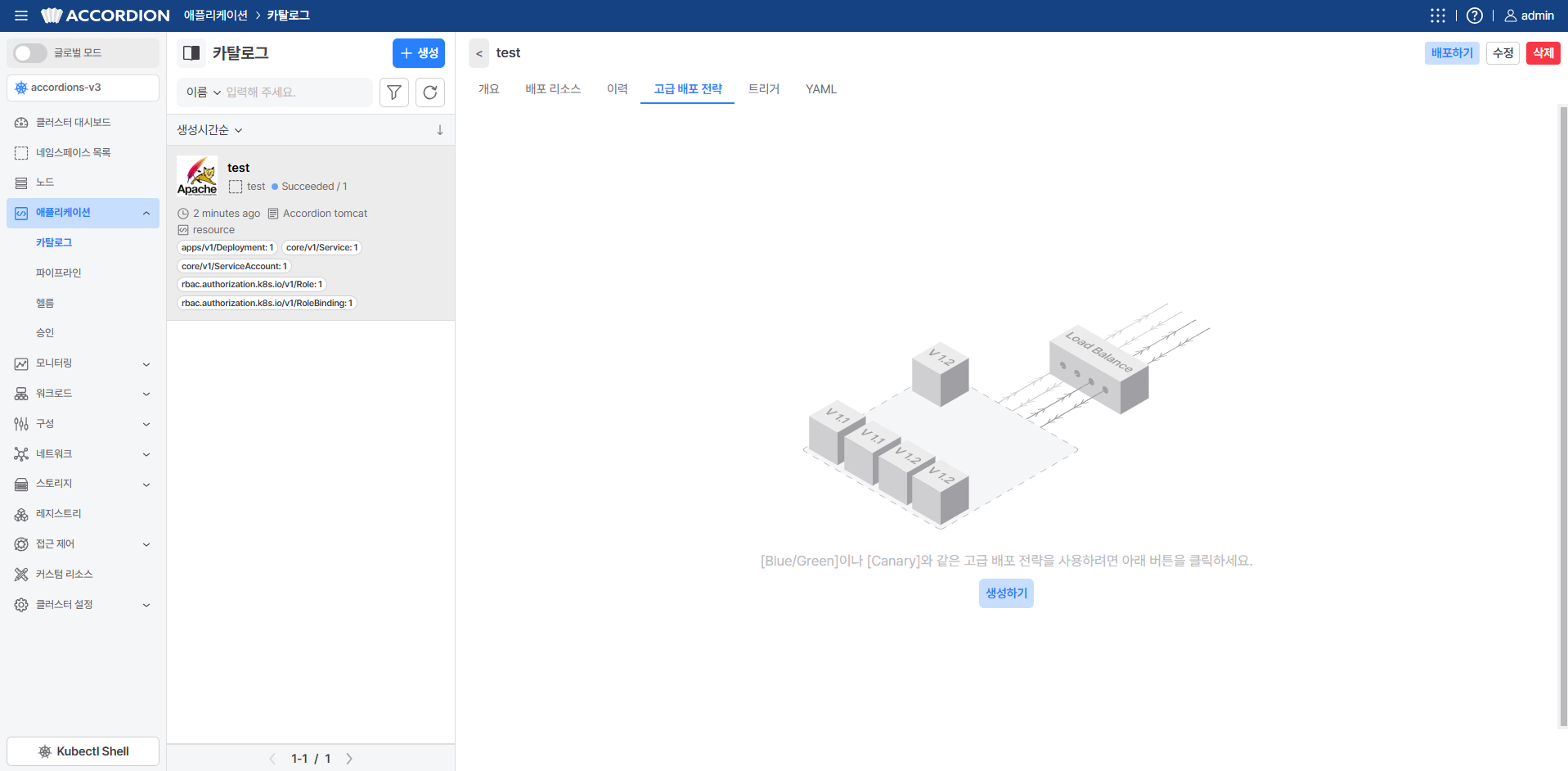
Task: Open 네임스페이스 목록 in the sidebar
Action: [x=83, y=152]
